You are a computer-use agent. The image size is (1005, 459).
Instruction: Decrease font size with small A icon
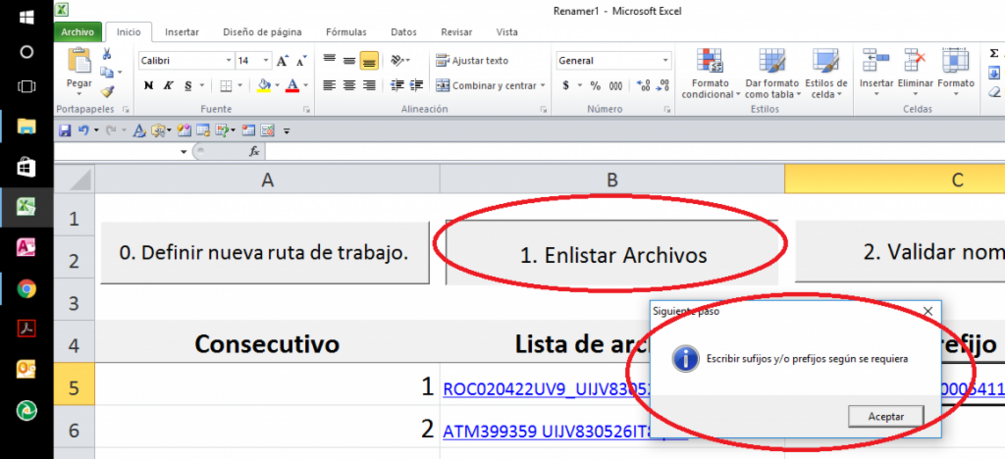coord(301,61)
